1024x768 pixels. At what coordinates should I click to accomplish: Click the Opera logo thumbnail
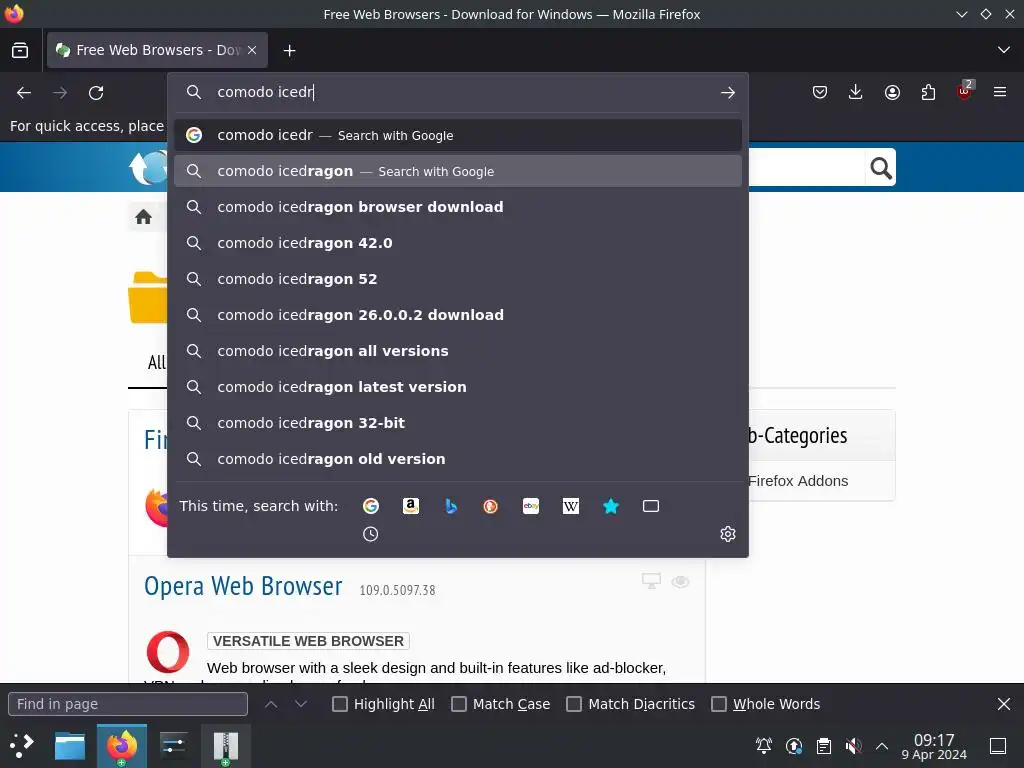[x=168, y=652]
